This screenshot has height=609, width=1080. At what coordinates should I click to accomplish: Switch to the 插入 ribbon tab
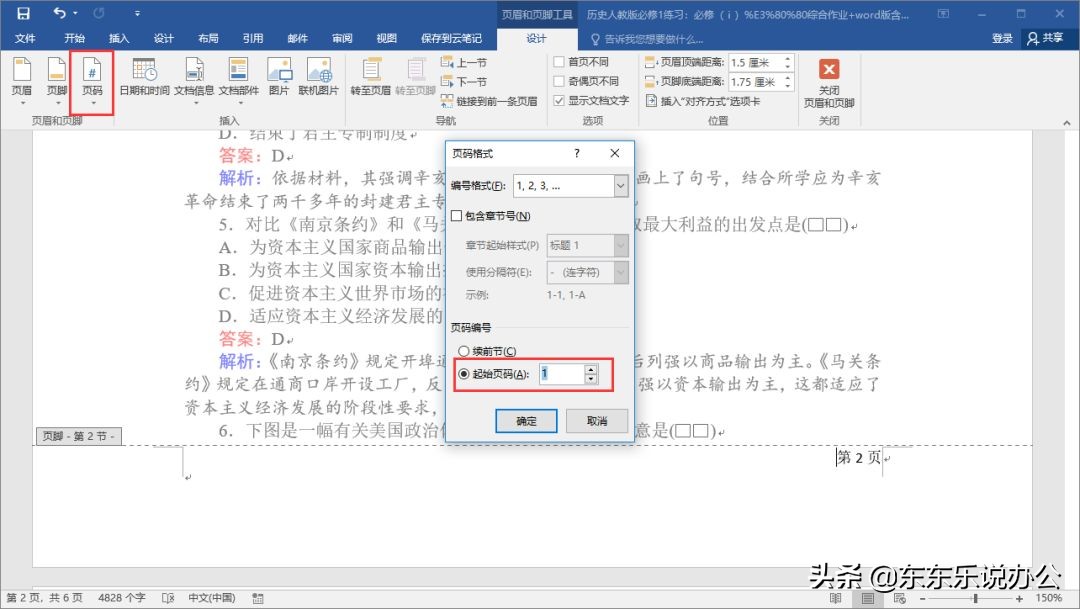coord(119,38)
